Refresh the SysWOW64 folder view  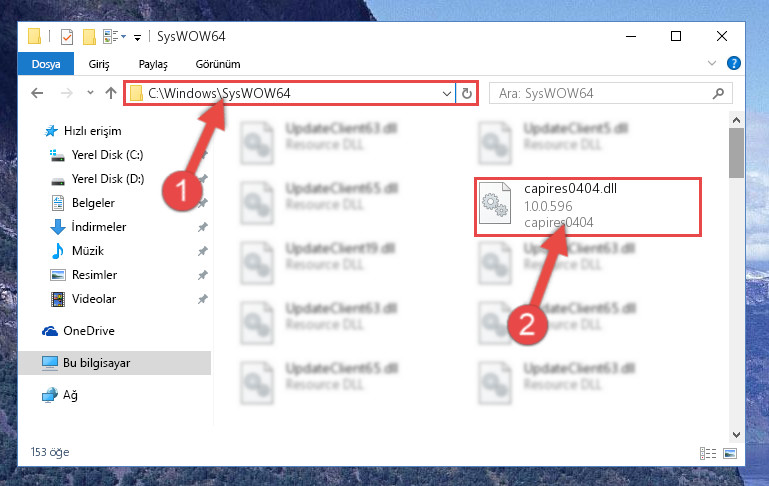[467, 93]
